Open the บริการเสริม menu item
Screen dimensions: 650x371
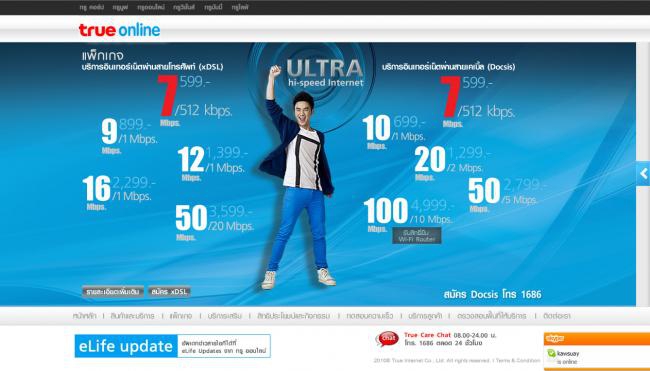[225, 316]
